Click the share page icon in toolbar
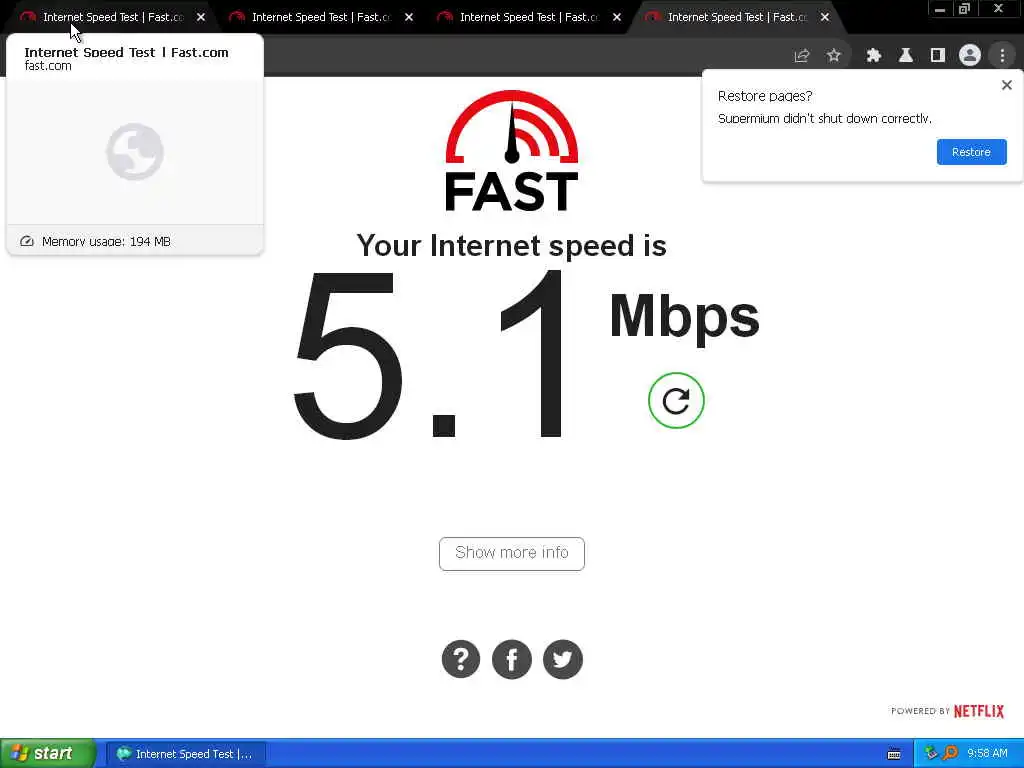The height and width of the screenshot is (768, 1024). pyautogui.click(x=801, y=56)
